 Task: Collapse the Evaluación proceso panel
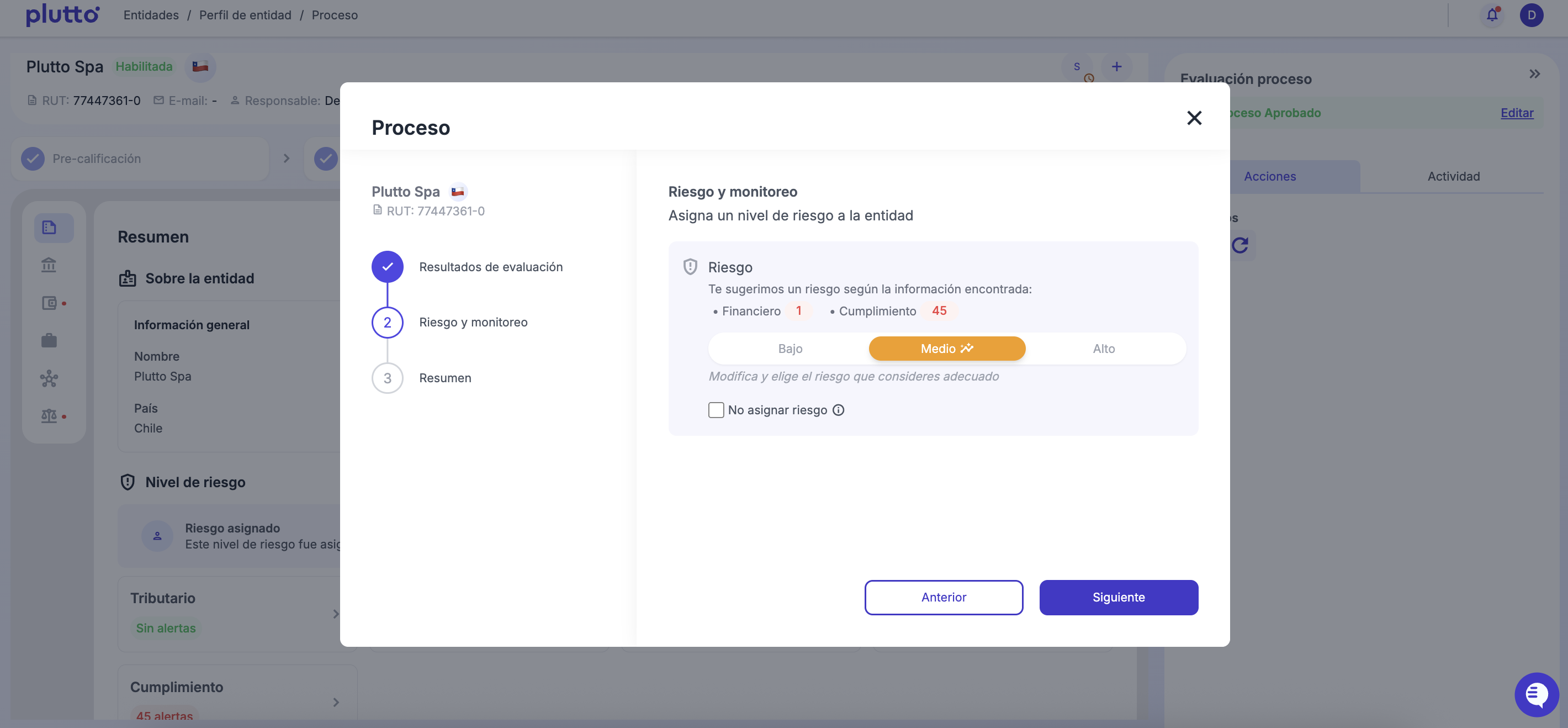[x=1534, y=75]
